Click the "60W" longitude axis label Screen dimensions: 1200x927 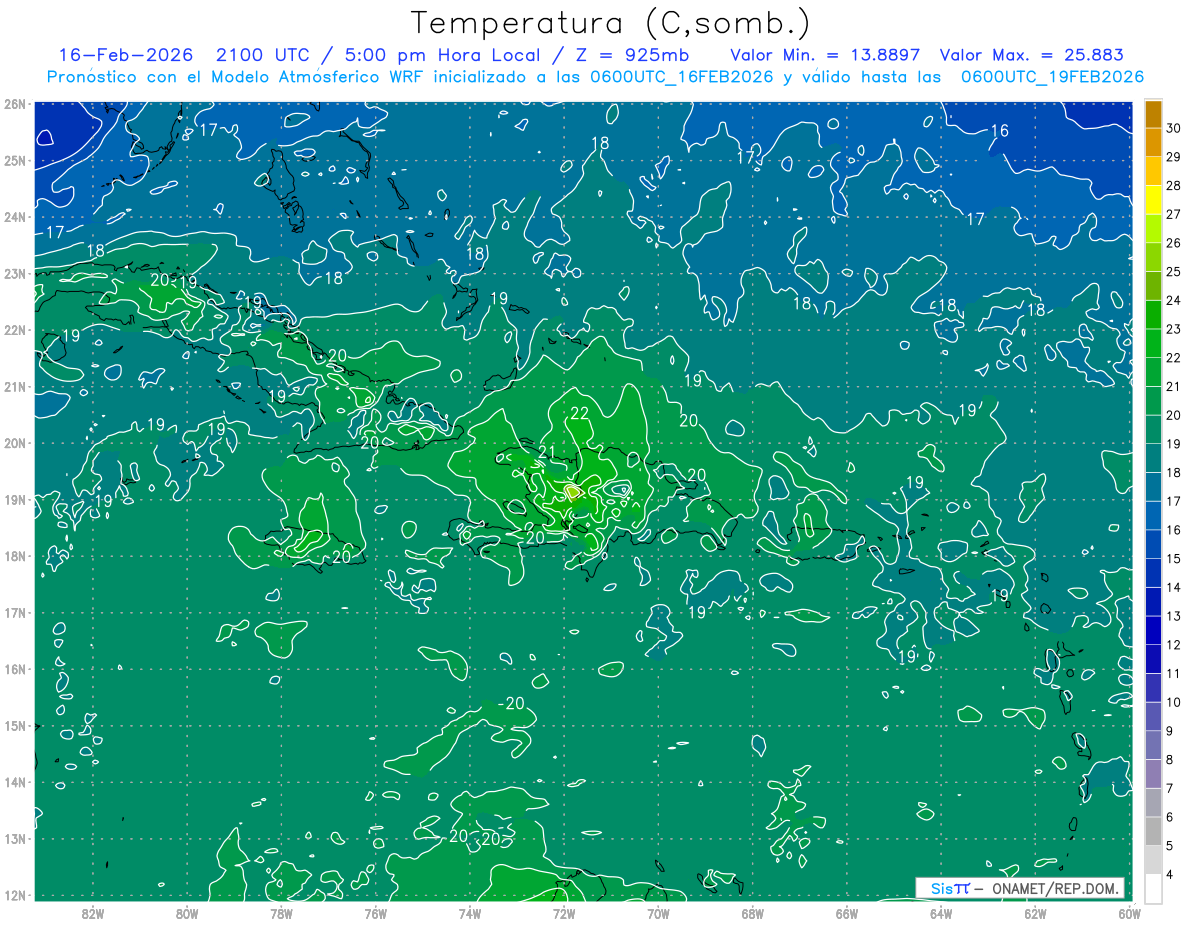[1128, 913]
